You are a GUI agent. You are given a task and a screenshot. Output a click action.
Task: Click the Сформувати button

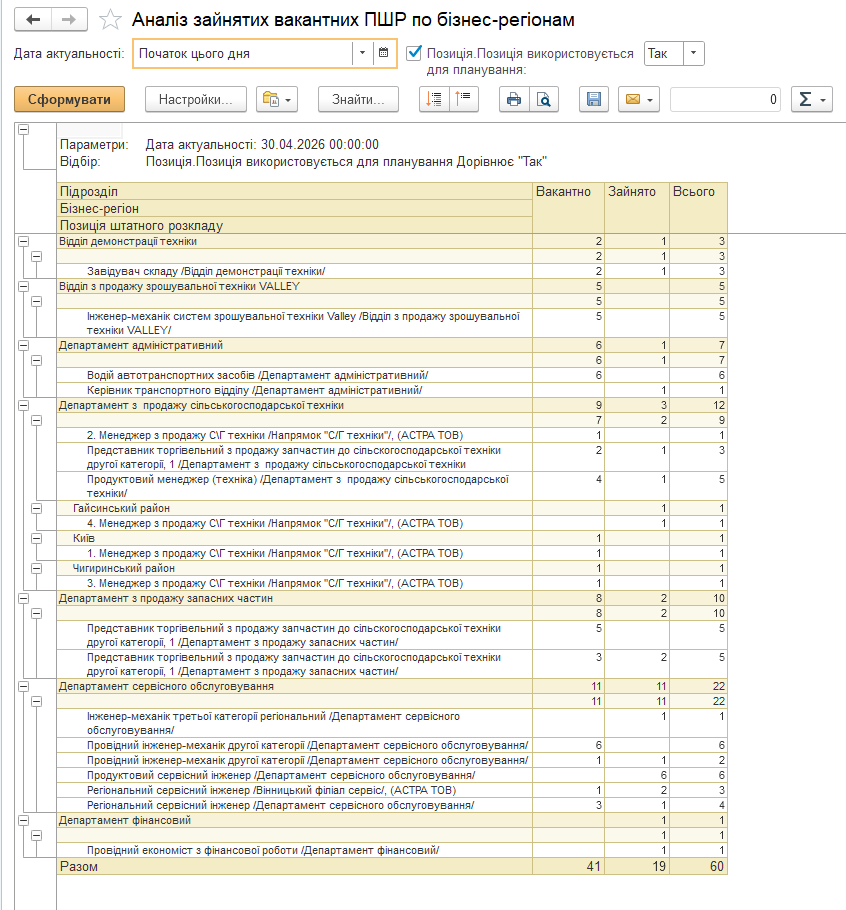pos(69,99)
